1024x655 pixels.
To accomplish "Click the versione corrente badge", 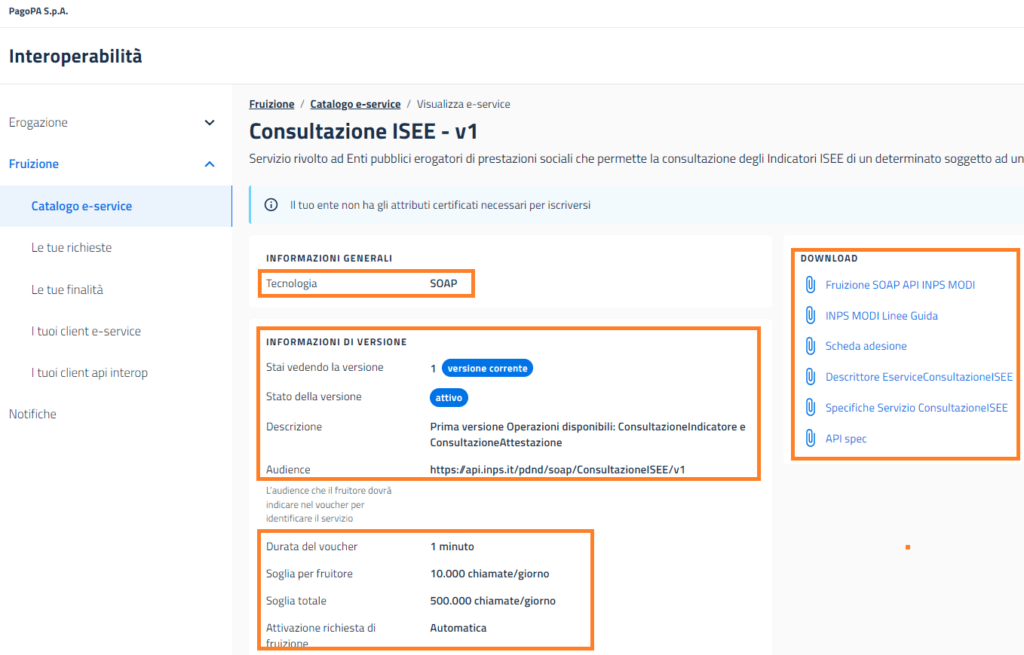I will click(x=487, y=368).
